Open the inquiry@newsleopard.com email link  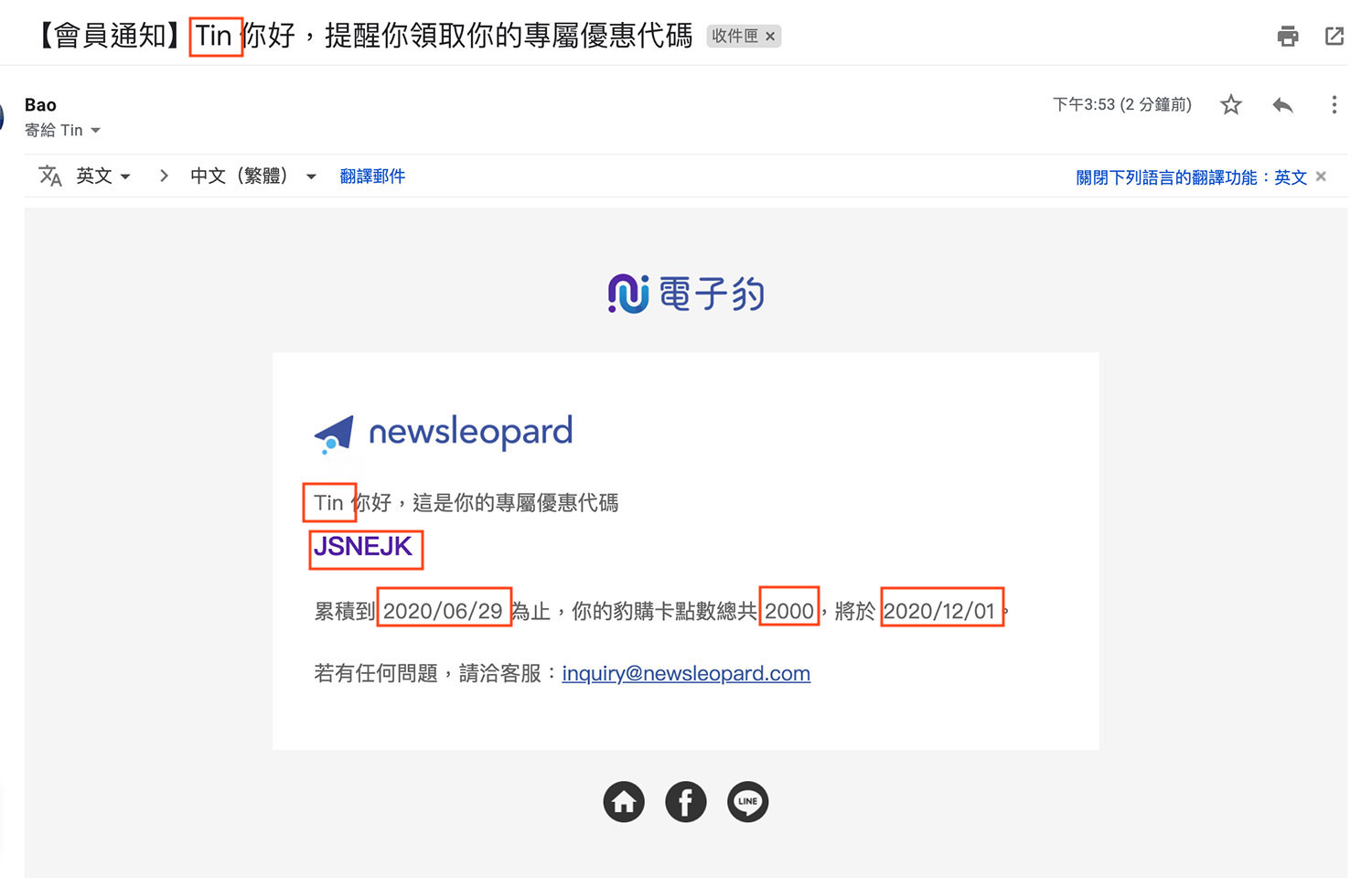tap(686, 674)
